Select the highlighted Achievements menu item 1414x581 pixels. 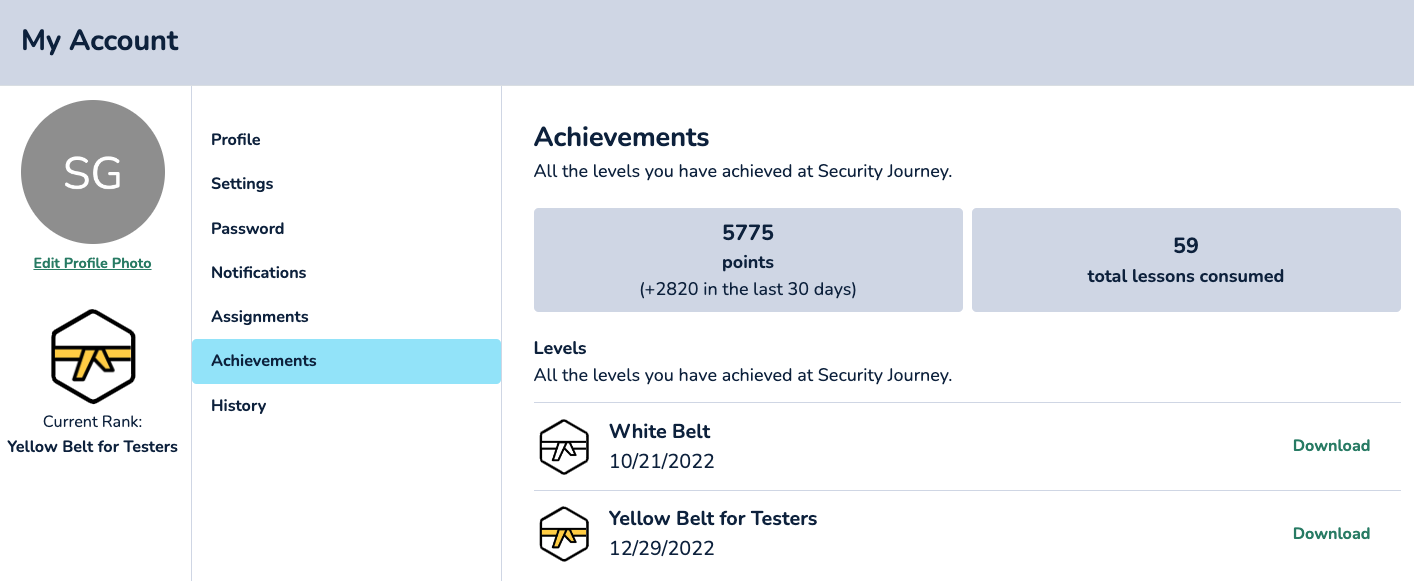coord(346,361)
